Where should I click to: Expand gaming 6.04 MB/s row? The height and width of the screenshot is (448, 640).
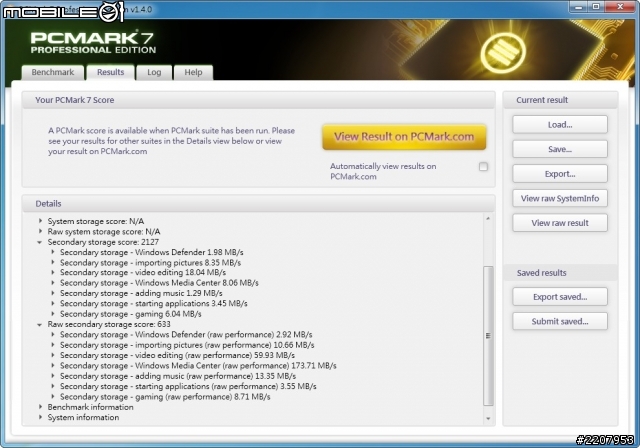(53, 314)
